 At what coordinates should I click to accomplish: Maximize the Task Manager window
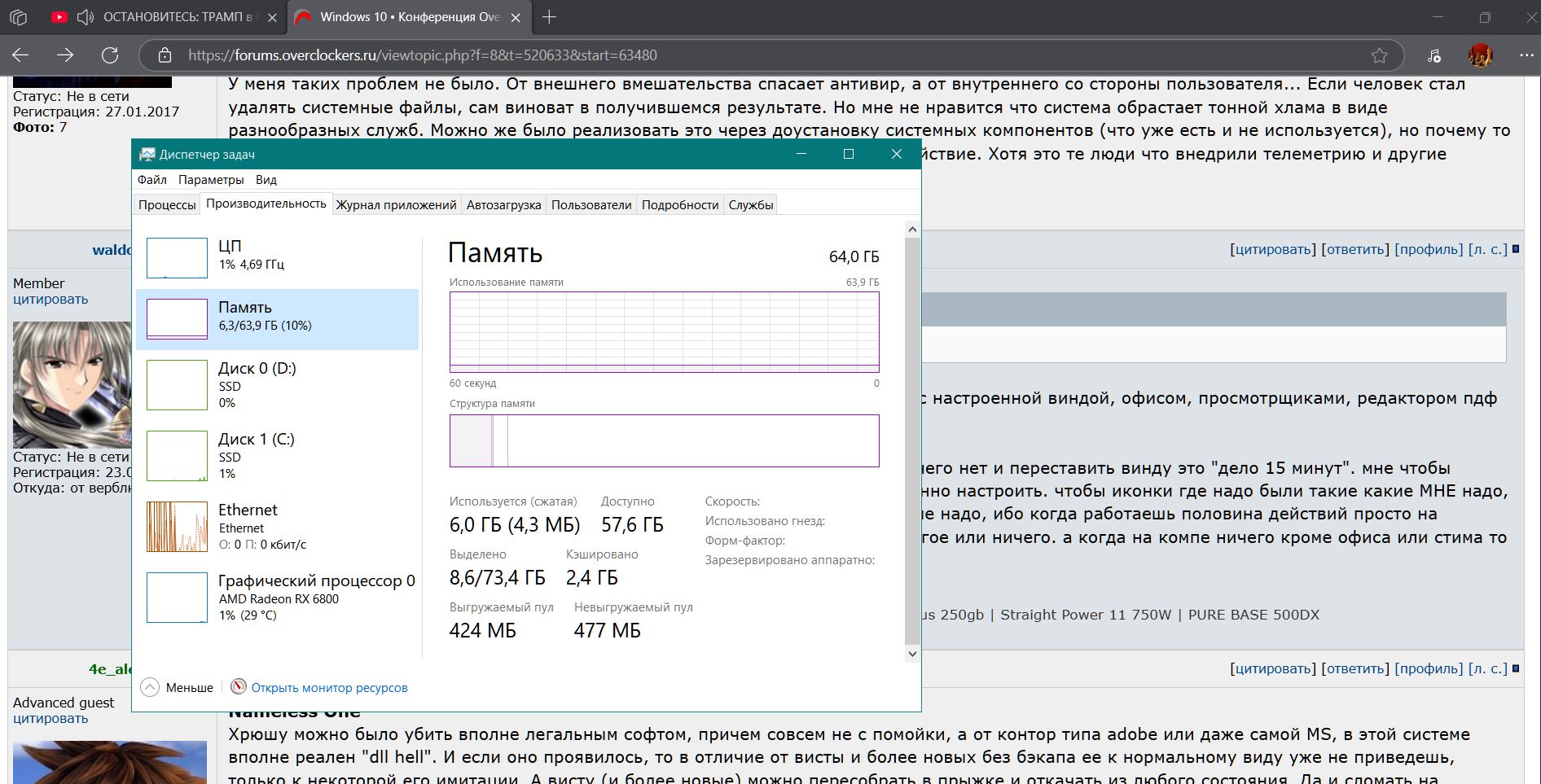(x=848, y=154)
